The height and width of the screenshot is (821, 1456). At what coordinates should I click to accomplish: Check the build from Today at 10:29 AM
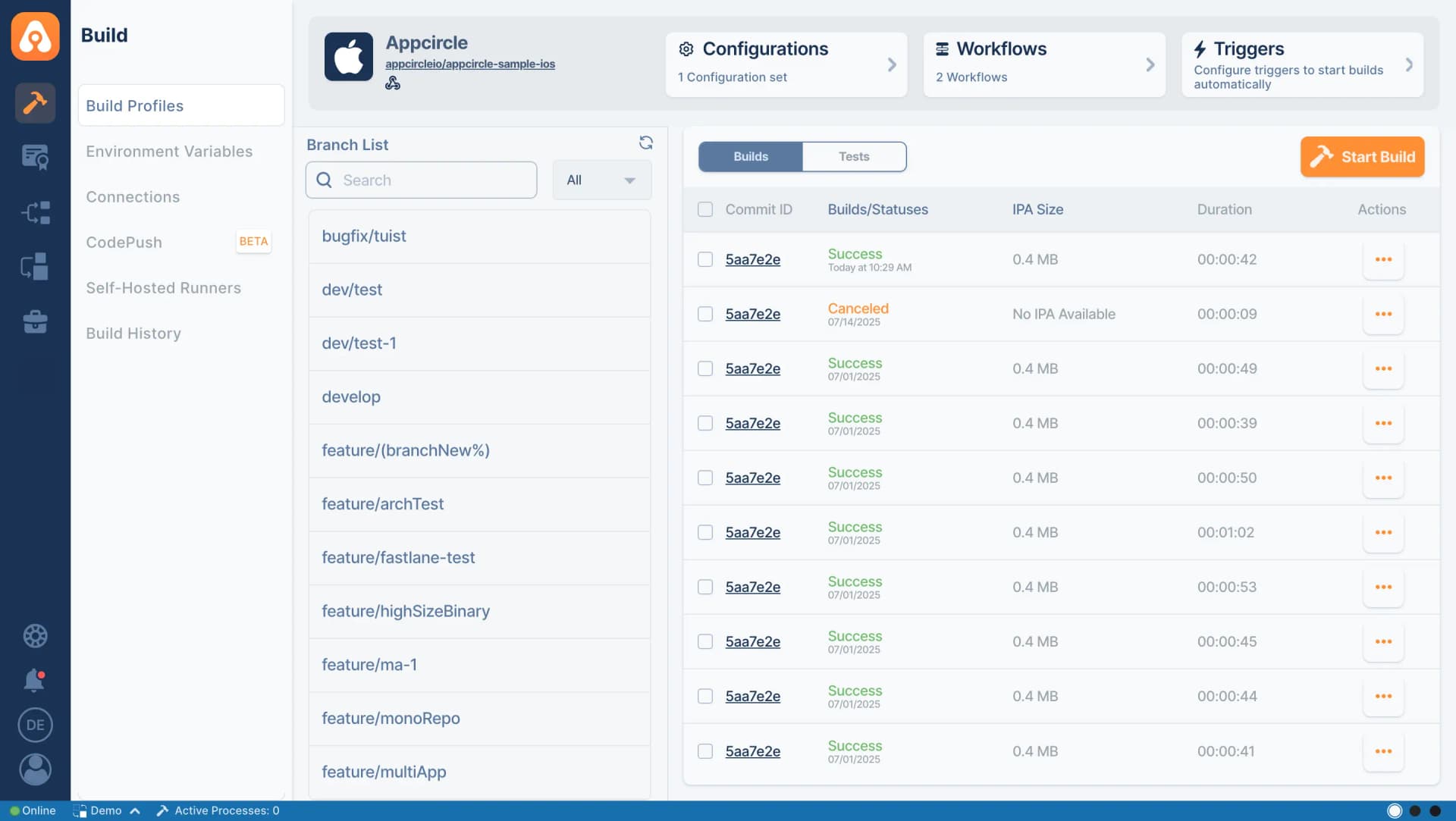705,259
